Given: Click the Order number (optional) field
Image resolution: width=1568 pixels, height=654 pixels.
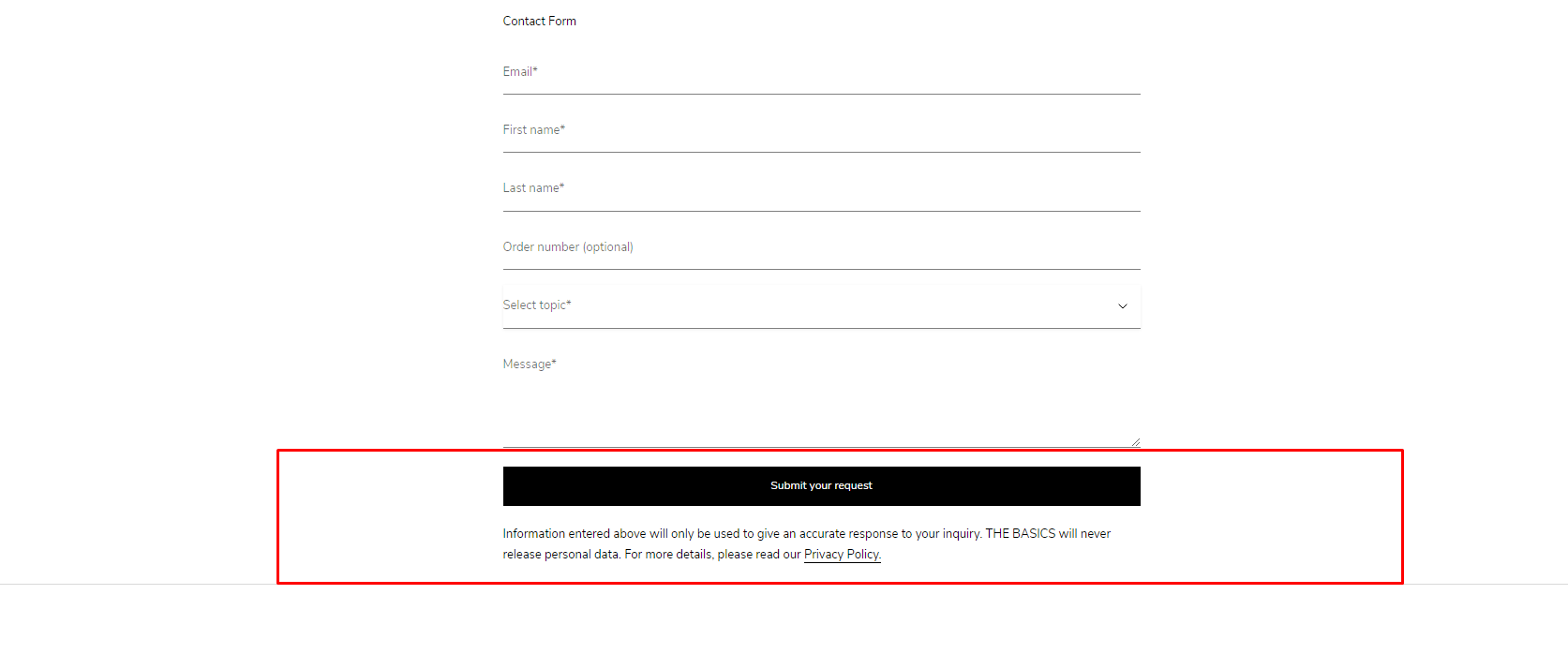Looking at the screenshot, I should [x=821, y=248].
